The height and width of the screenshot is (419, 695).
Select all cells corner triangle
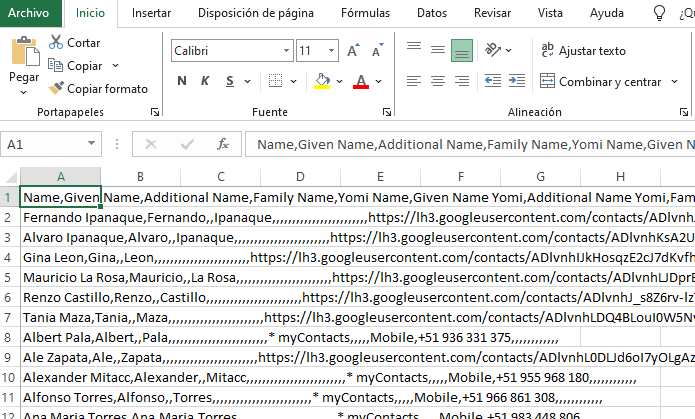pos(11,177)
